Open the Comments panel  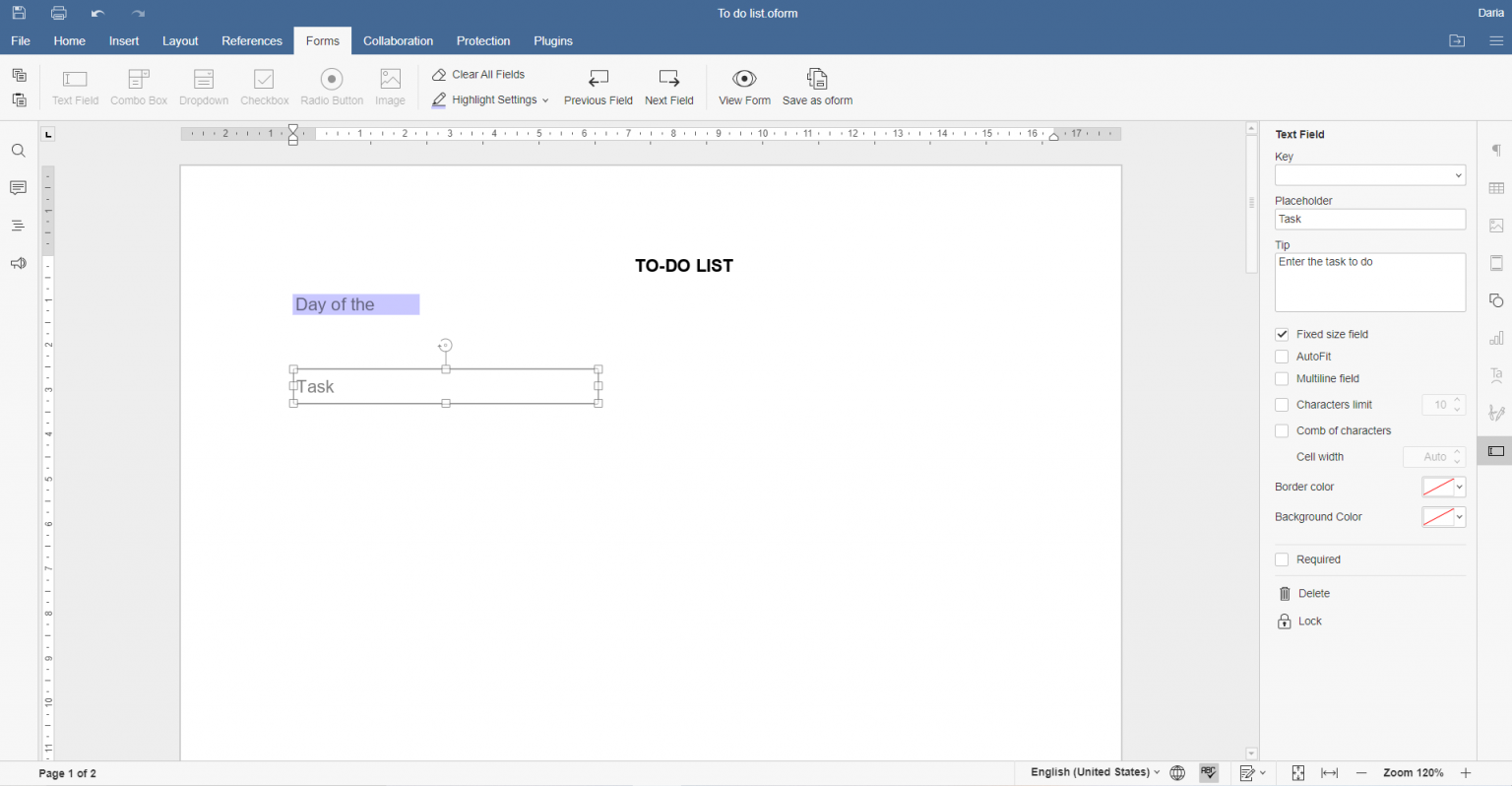[18, 187]
